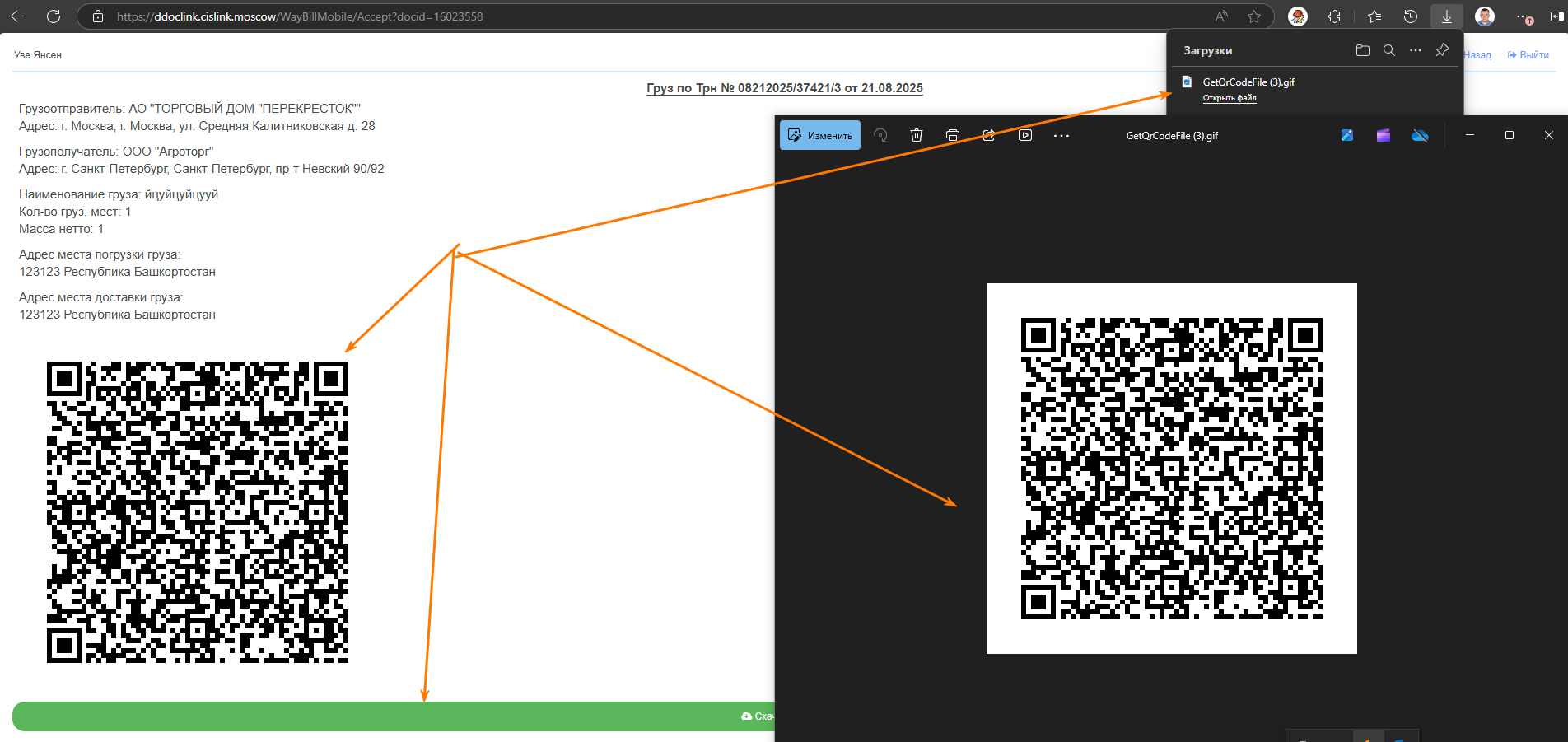Click the 'пр-т Невский 90/92' address line

pyautogui.click(x=202, y=169)
